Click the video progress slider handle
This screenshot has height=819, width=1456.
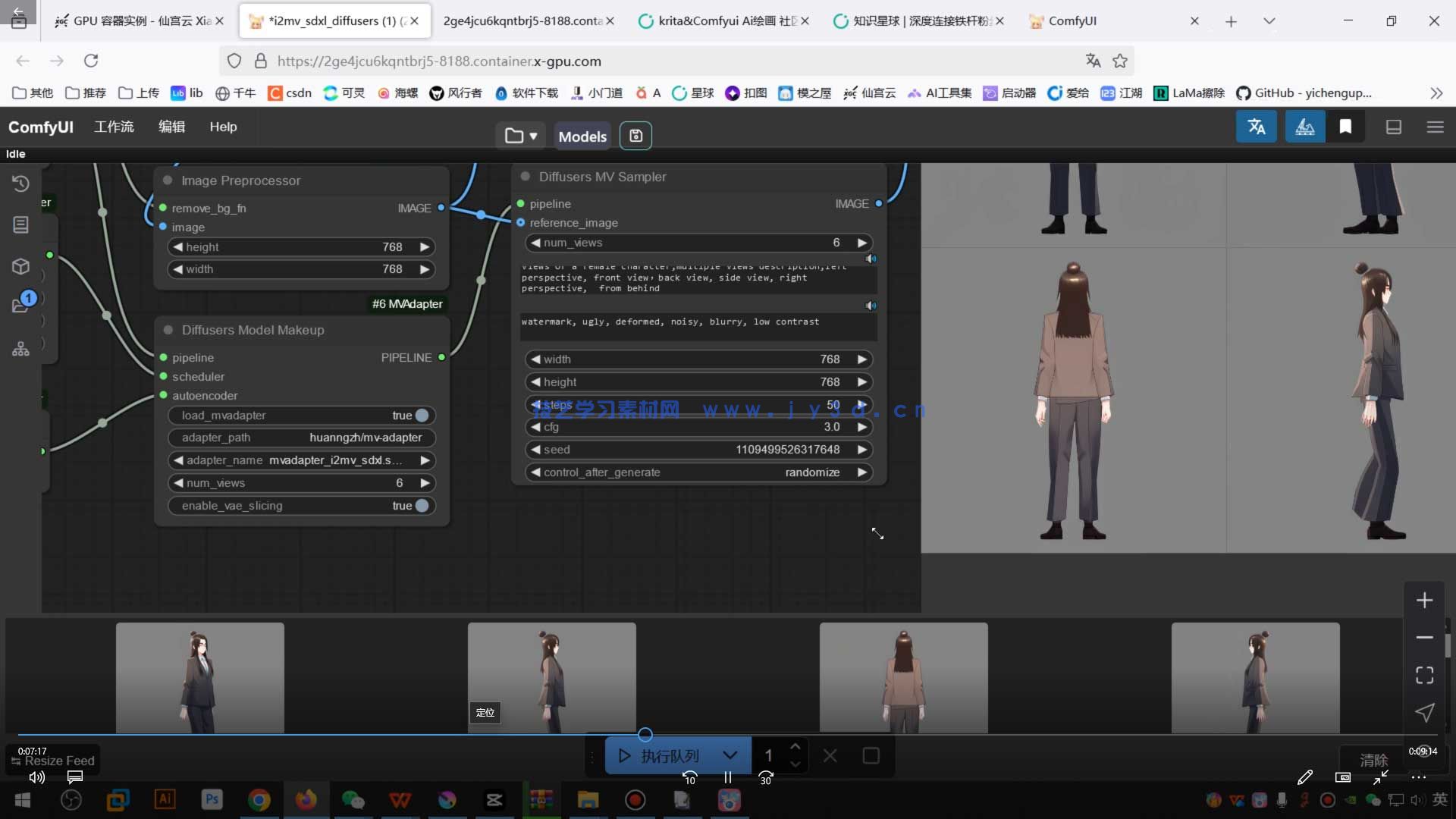click(x=645, y=734)
